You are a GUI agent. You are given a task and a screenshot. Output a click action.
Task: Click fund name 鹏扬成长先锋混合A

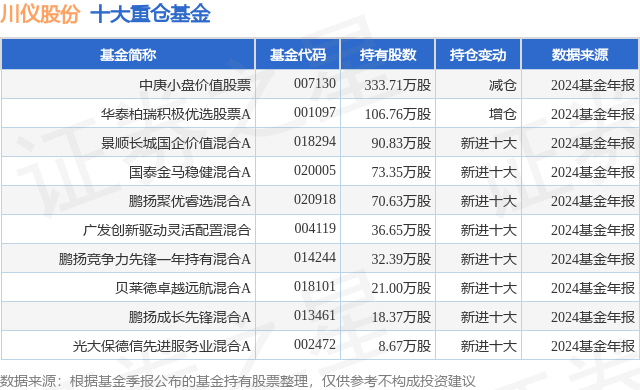[190, 317]
